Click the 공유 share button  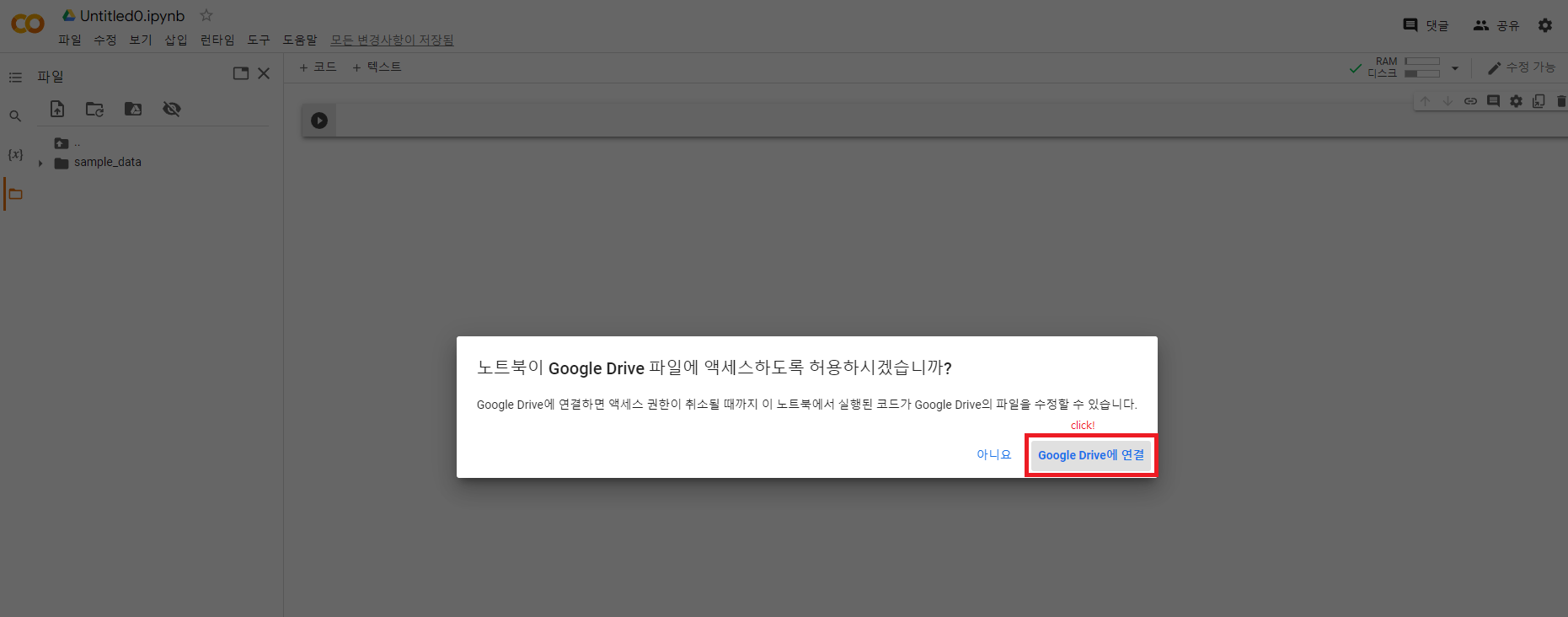click(x=1496, y=25)
